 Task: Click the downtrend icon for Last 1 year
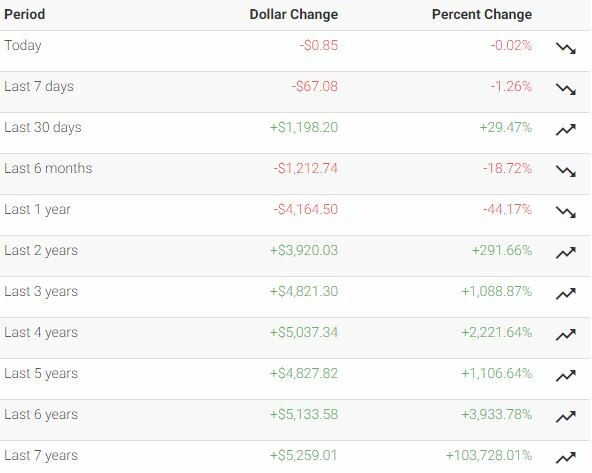click(x=566, y=212)
